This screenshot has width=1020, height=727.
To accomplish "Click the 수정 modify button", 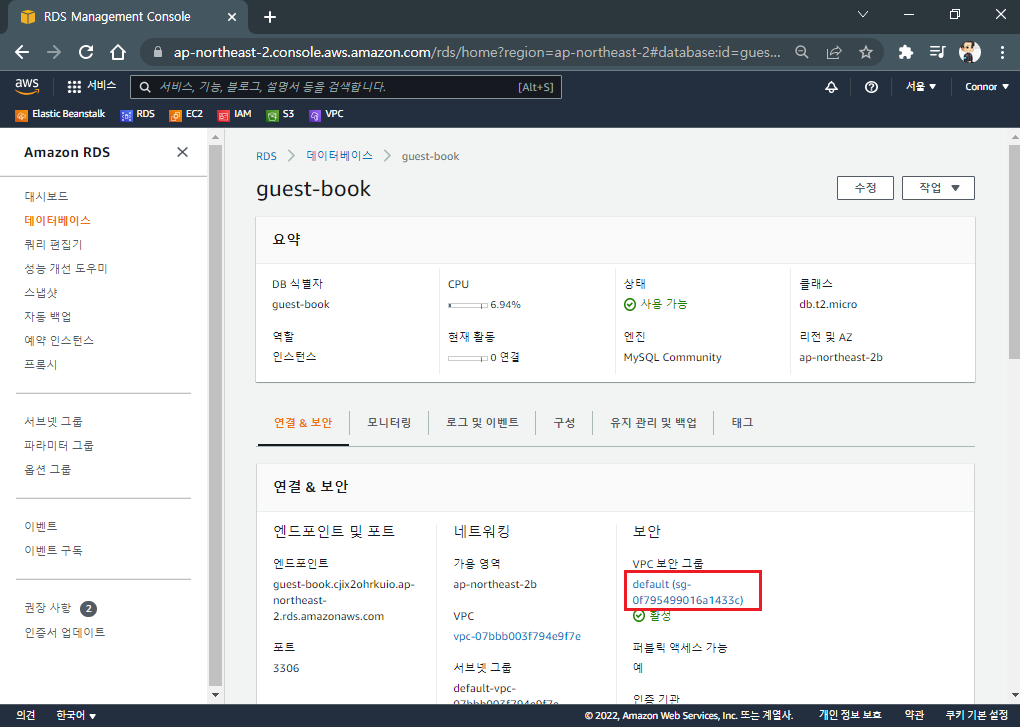I will 865,188.
